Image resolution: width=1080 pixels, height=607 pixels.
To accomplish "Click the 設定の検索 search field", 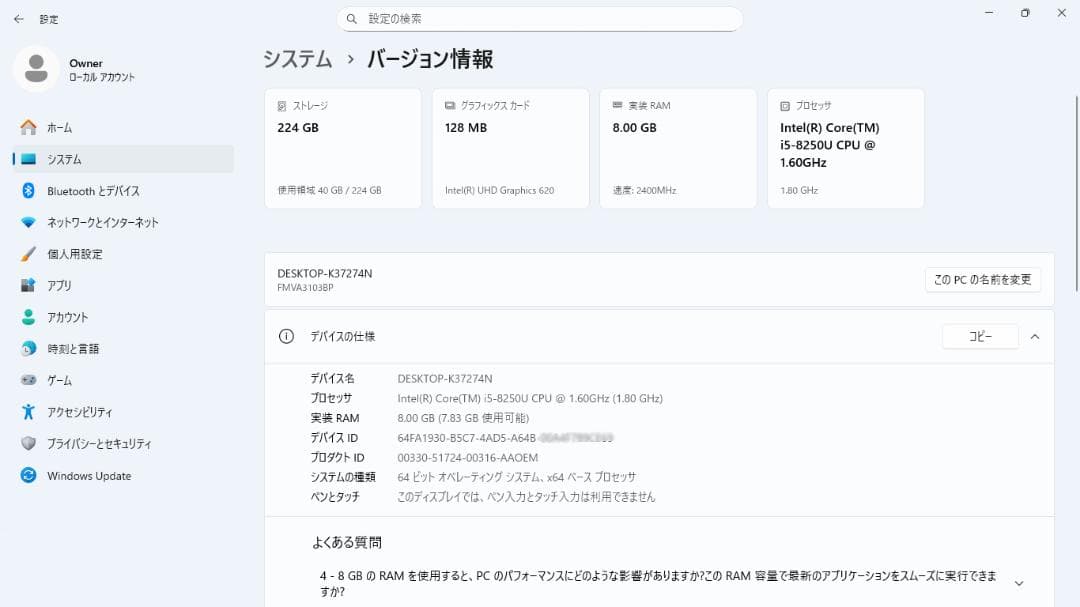I will pyautogui.click(x=540, y=18).
